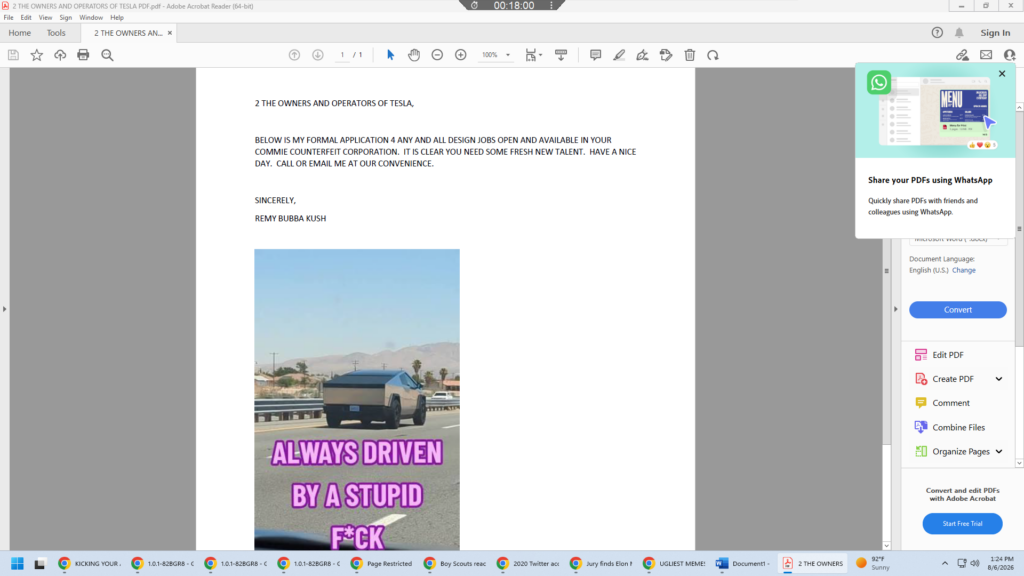Close the 2 THE OWNERS document tab
The width and height of the screenshot is (1024, 576).
tap(170, 33)
